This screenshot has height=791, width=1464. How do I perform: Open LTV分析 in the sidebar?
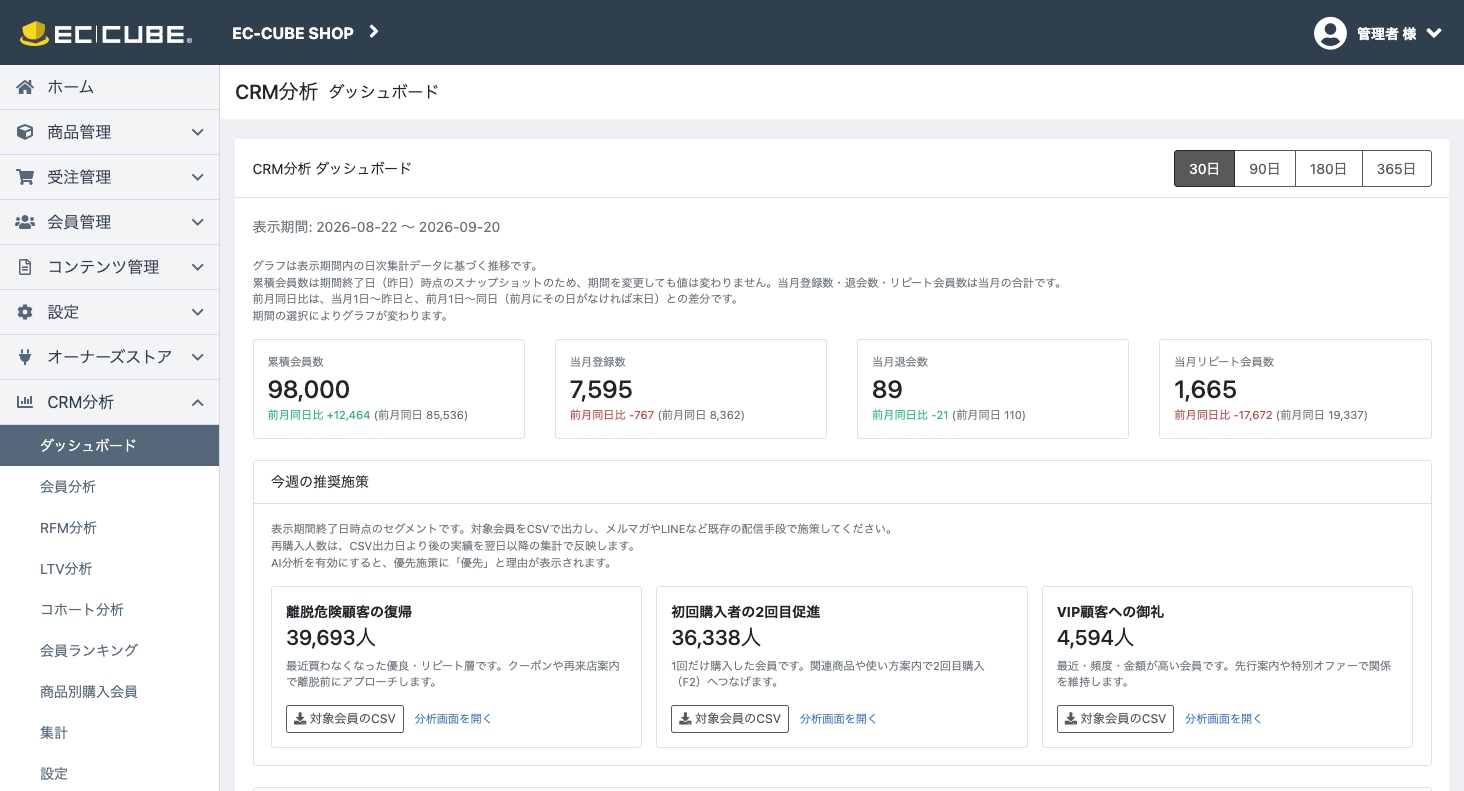pyautogui.click(x=109, y=568)
